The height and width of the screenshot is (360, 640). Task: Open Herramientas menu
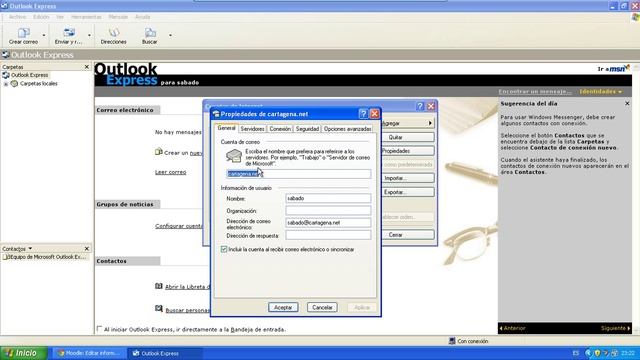coord(86,17)
